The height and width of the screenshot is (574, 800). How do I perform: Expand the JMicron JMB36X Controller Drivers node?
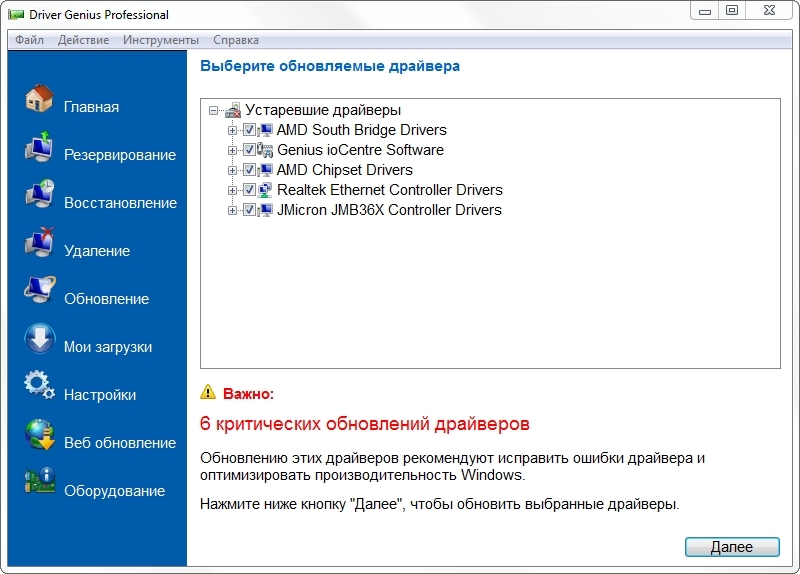pos(233,210)
